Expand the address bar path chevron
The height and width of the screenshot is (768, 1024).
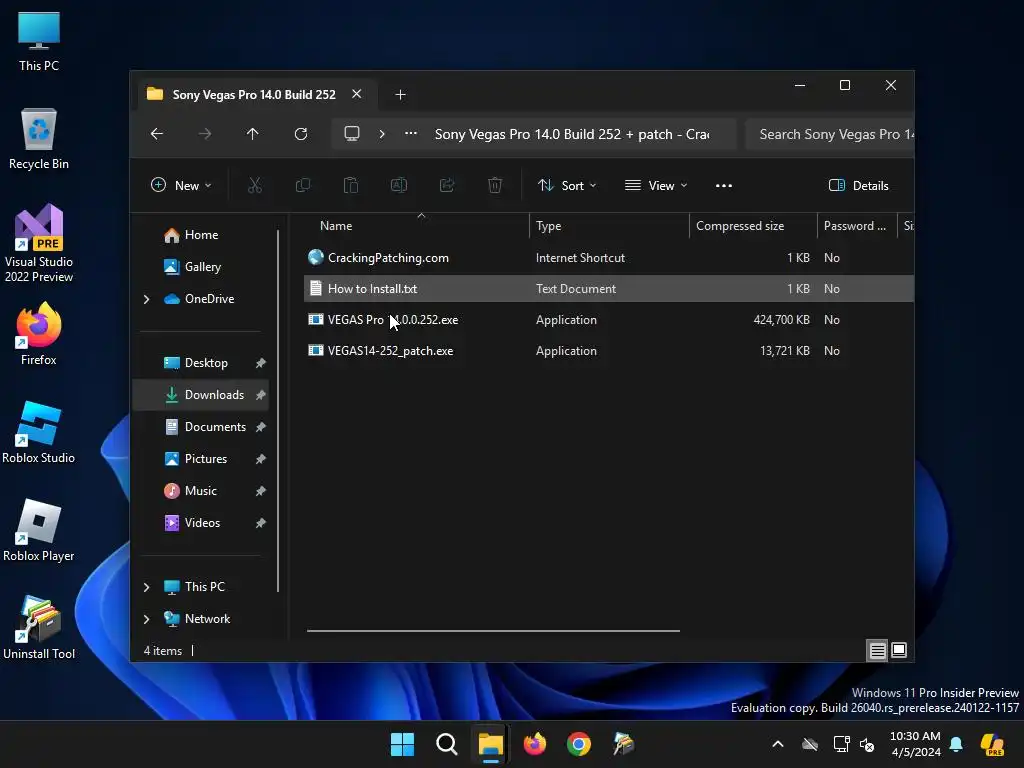click(x=382, y=134)
